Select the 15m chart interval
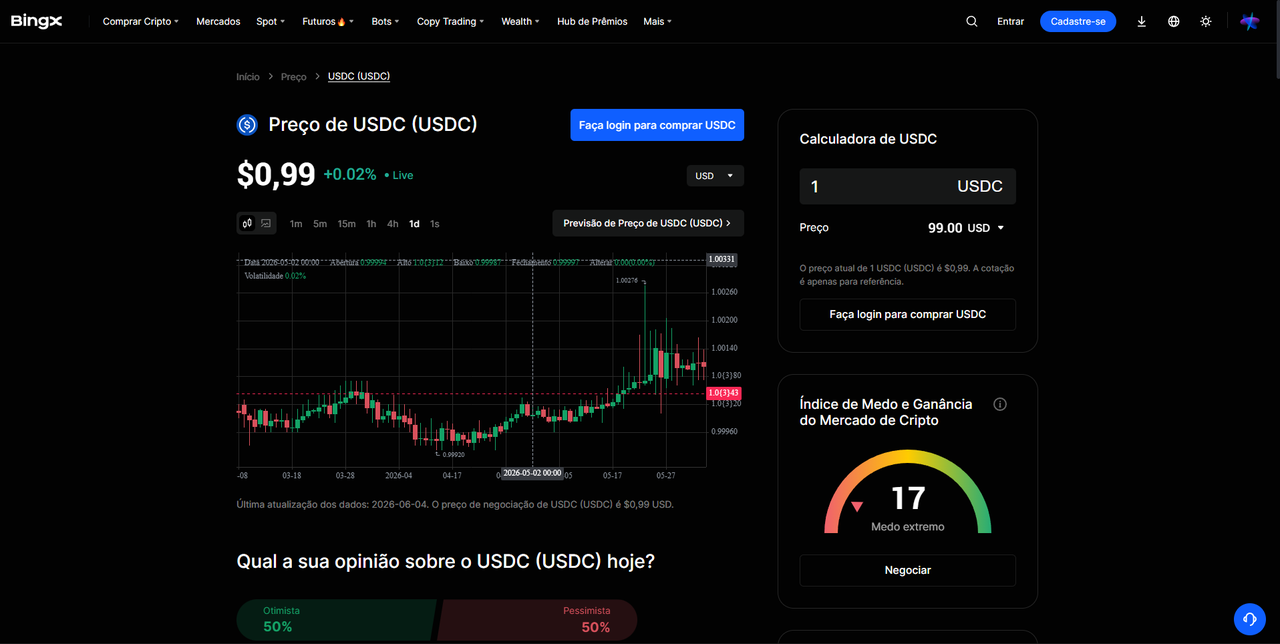Image resolution: width=1280 pixels, height=644 pixels. 346,224
